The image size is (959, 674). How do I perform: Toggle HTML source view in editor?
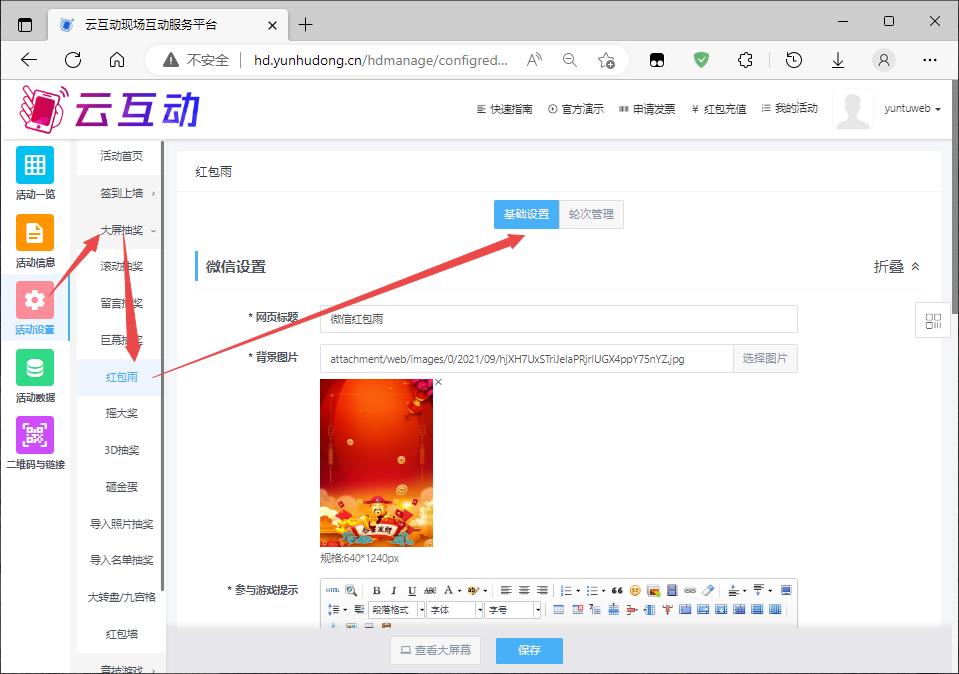[332, 590]
